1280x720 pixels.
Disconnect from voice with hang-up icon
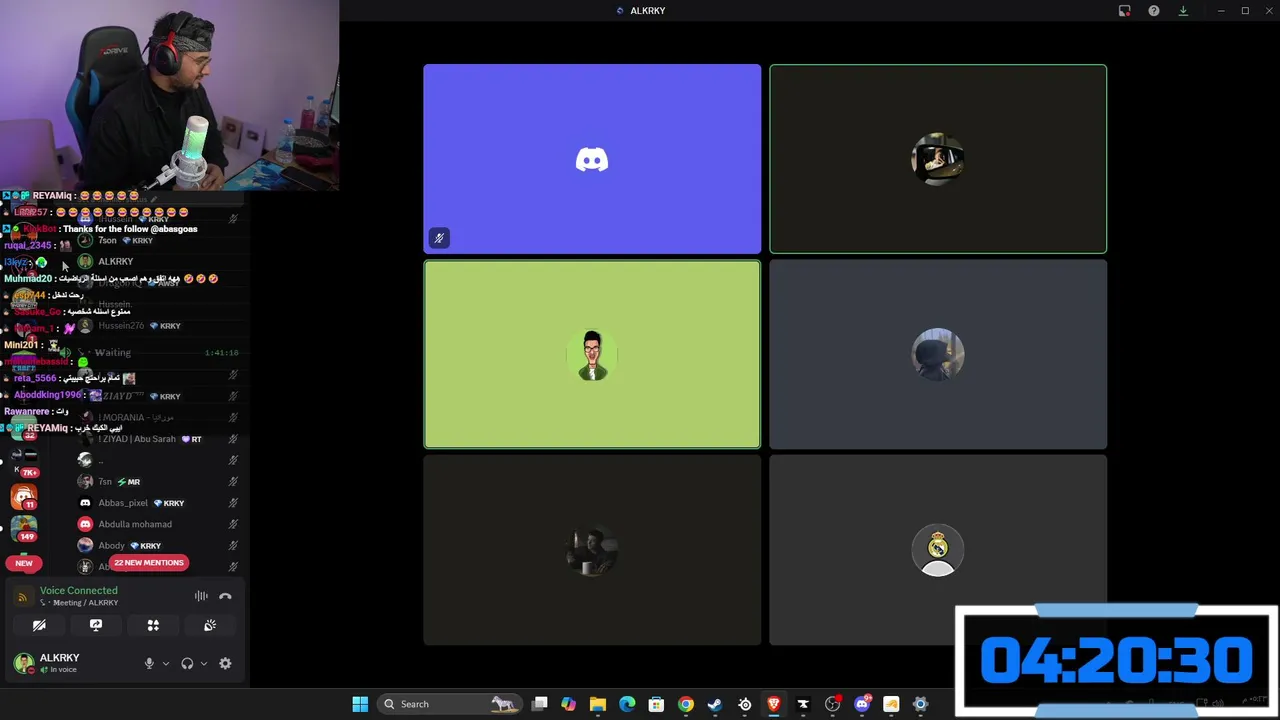[225, 596]
